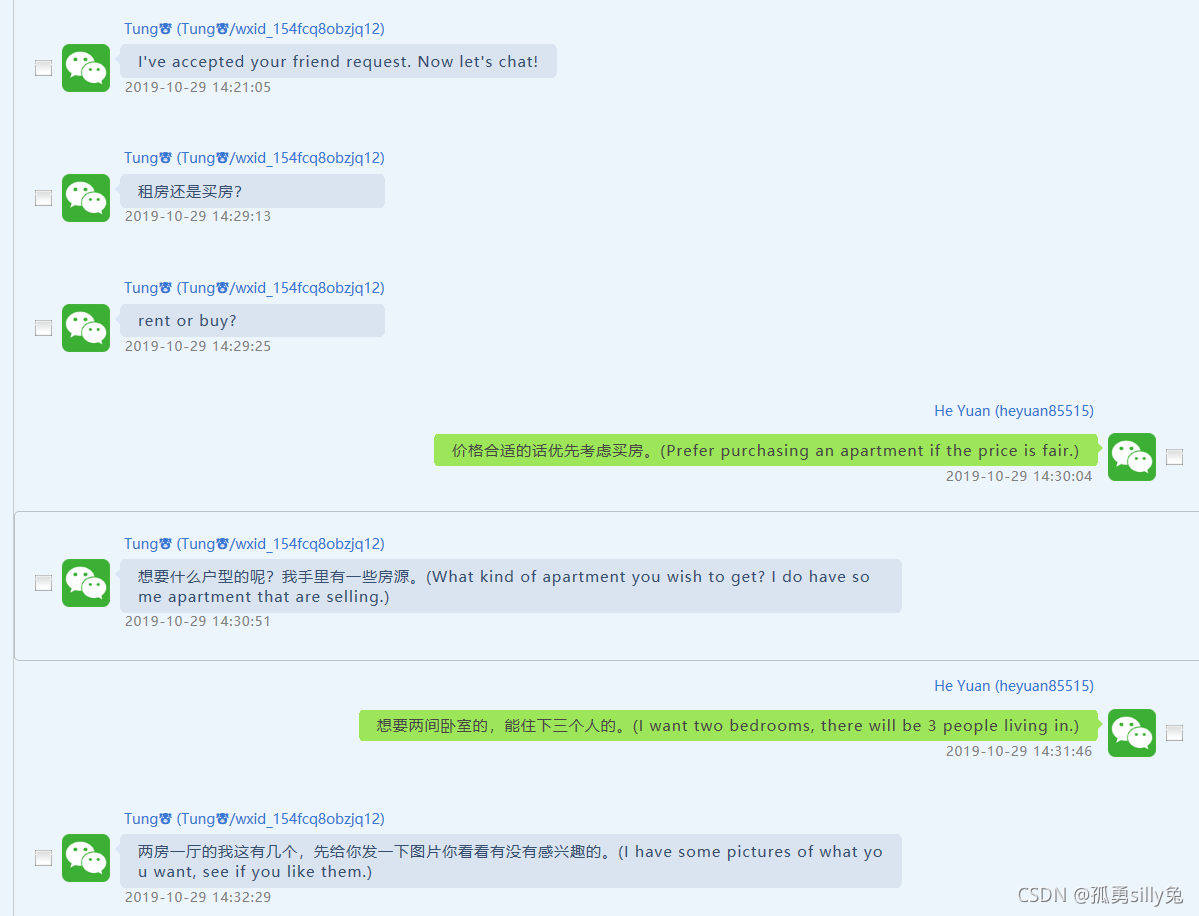Check the box for 'Prefer purchasing an apartment' message
Screen dimensions: 1199x916
1175,457
